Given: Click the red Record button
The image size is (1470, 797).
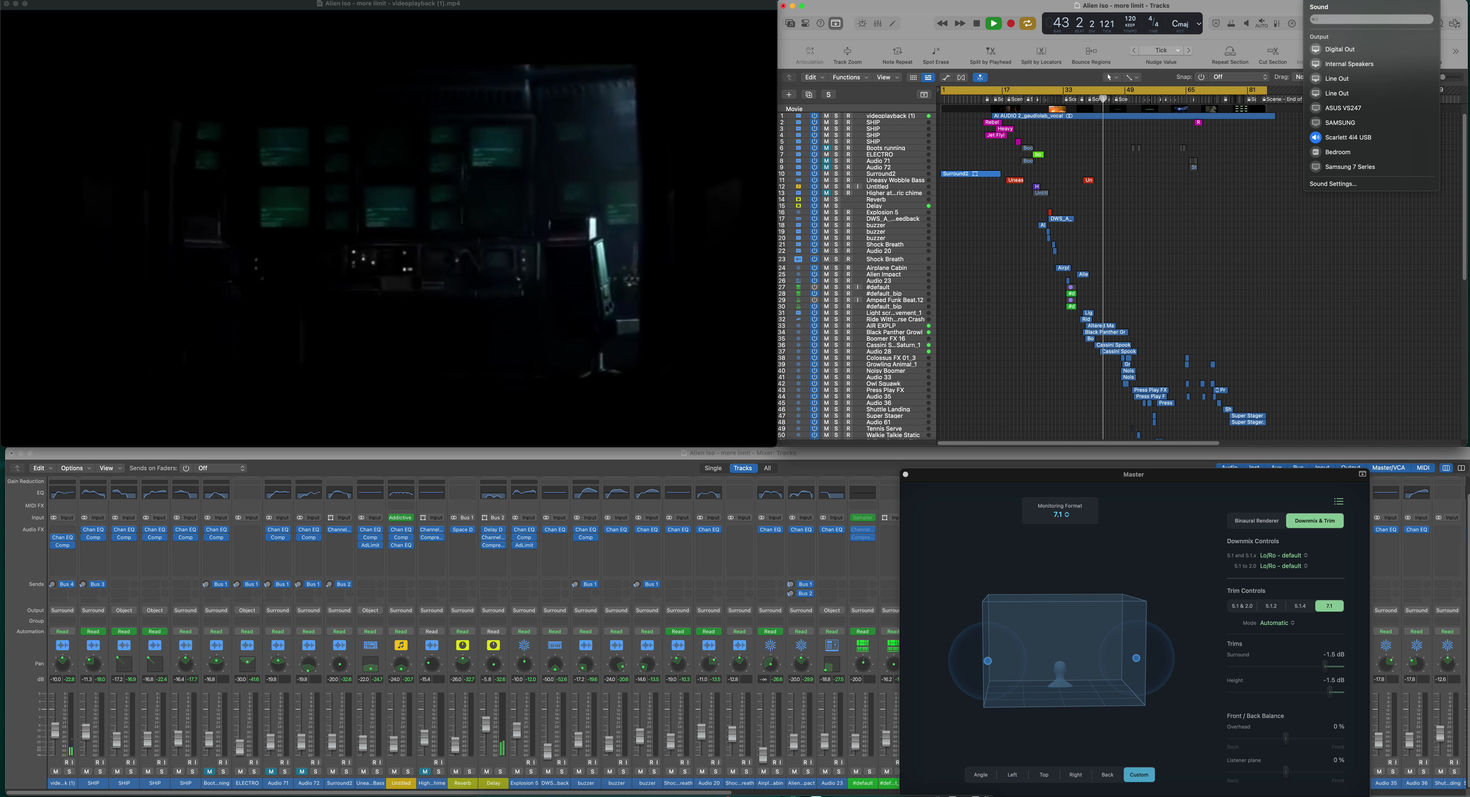Looking at the screenshot, I should click(x=1011, y=23).
